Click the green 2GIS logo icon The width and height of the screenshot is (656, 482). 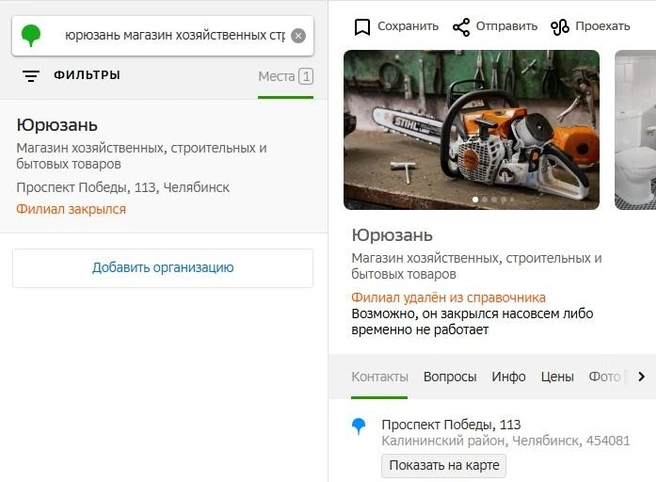coord(32,36)
